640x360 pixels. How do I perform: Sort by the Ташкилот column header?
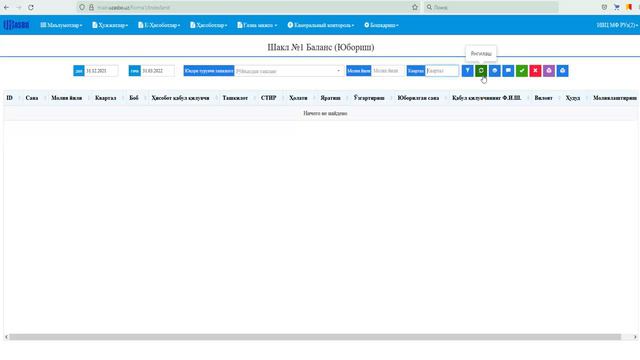(x=235, y=98)
